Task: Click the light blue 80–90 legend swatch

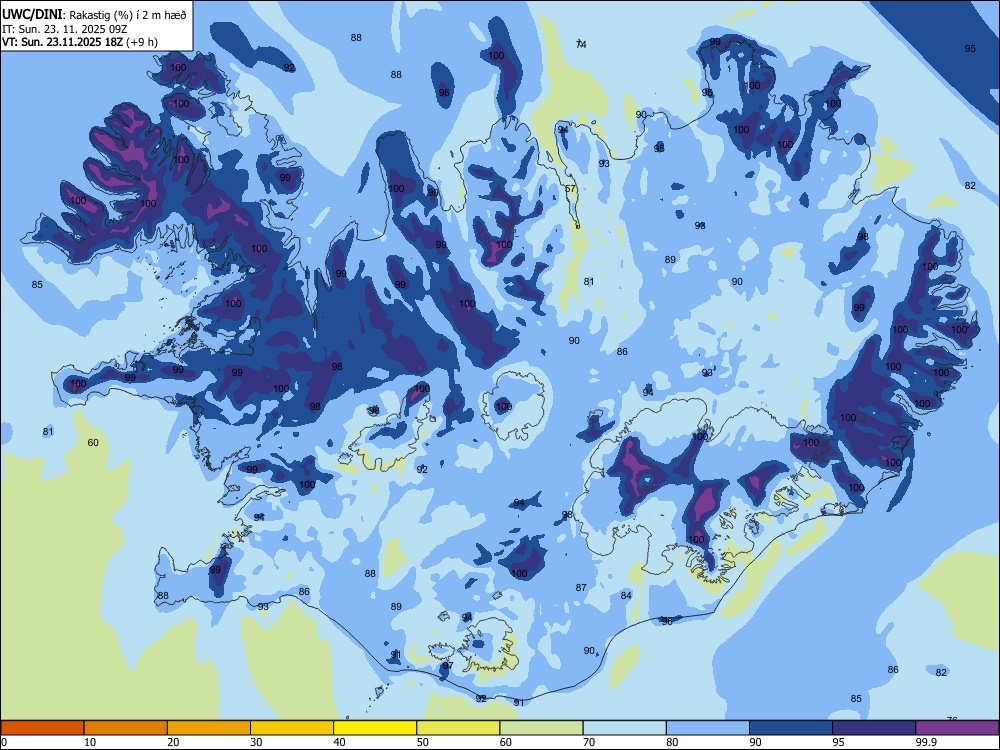Action: coord(708,728)
